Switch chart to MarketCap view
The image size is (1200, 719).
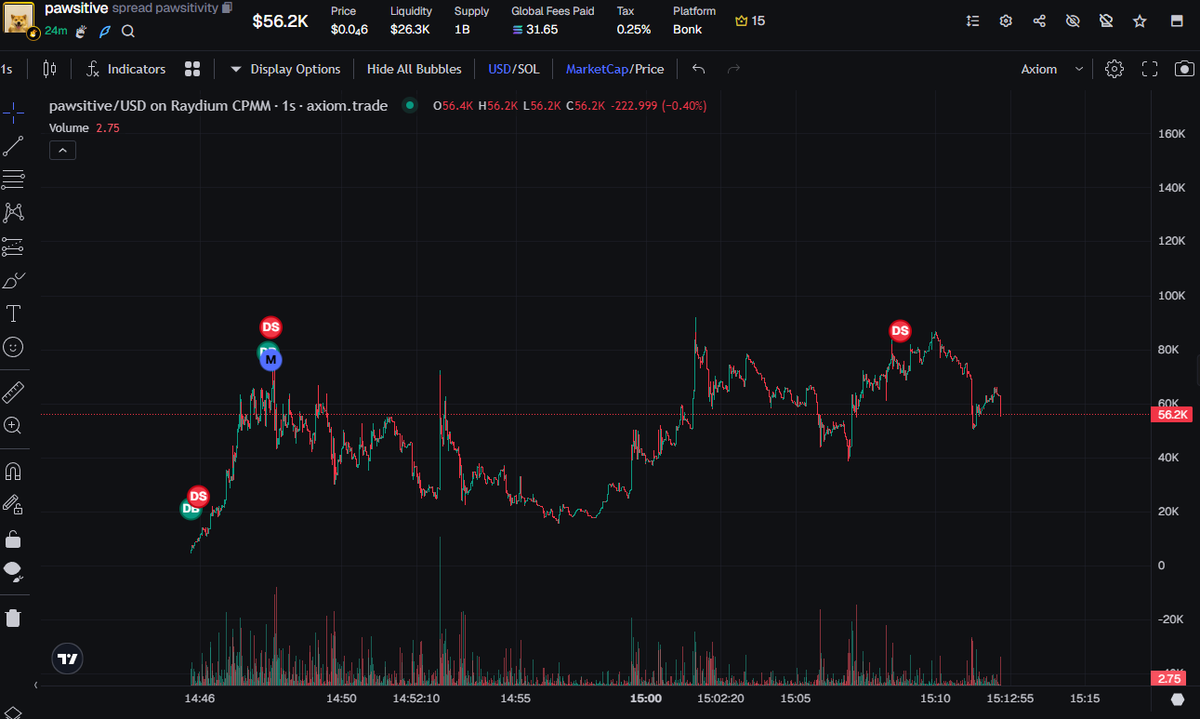point(597,69)
